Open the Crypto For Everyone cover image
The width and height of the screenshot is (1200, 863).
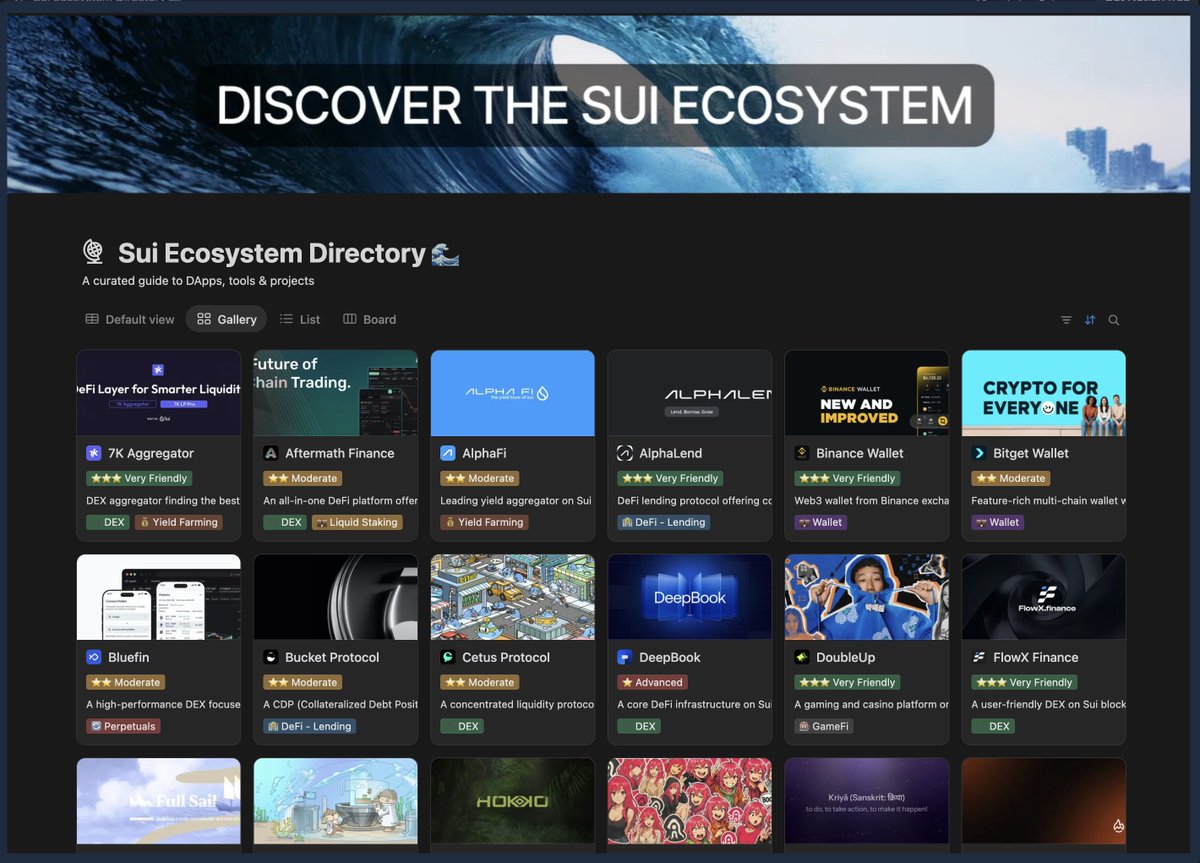coord(1044,393)
